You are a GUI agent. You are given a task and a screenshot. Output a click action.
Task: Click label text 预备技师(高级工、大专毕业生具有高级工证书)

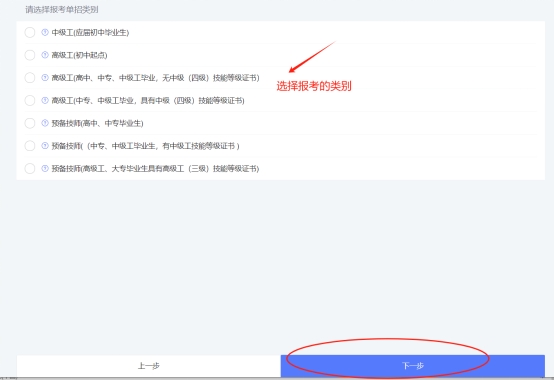pyautogui.click(x=155, y=168)
